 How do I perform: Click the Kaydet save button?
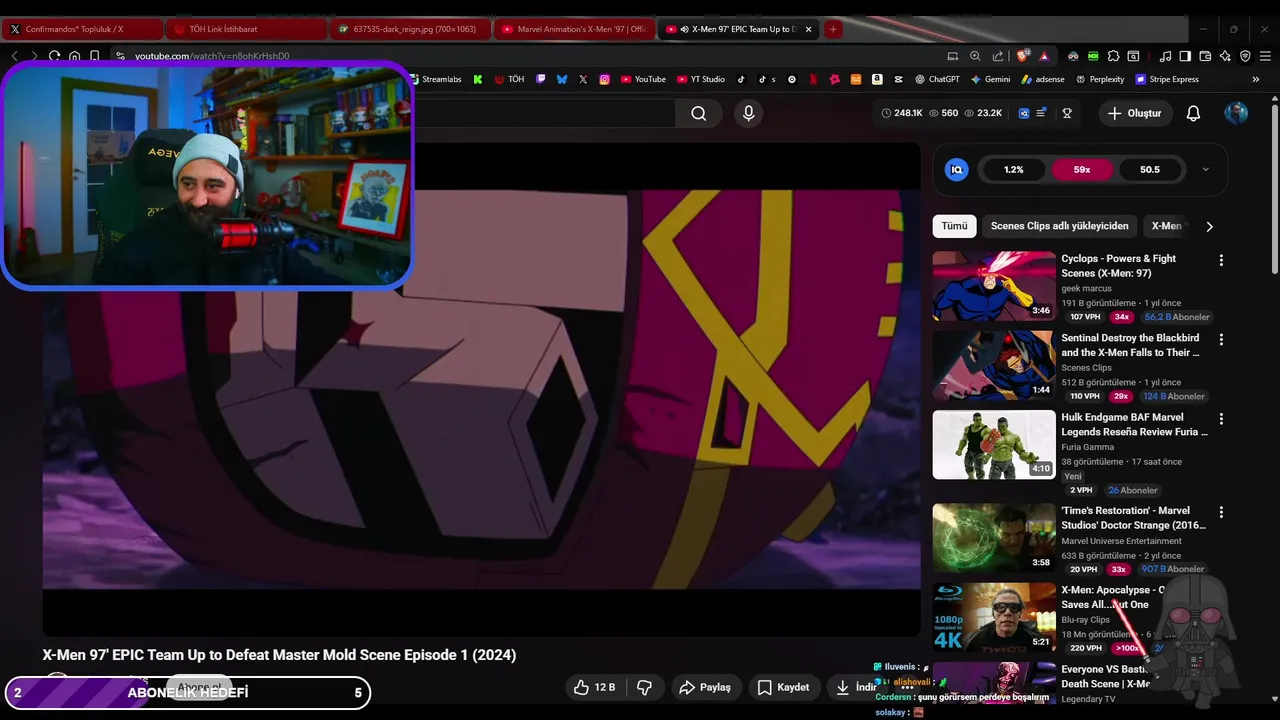pos(783,687)
